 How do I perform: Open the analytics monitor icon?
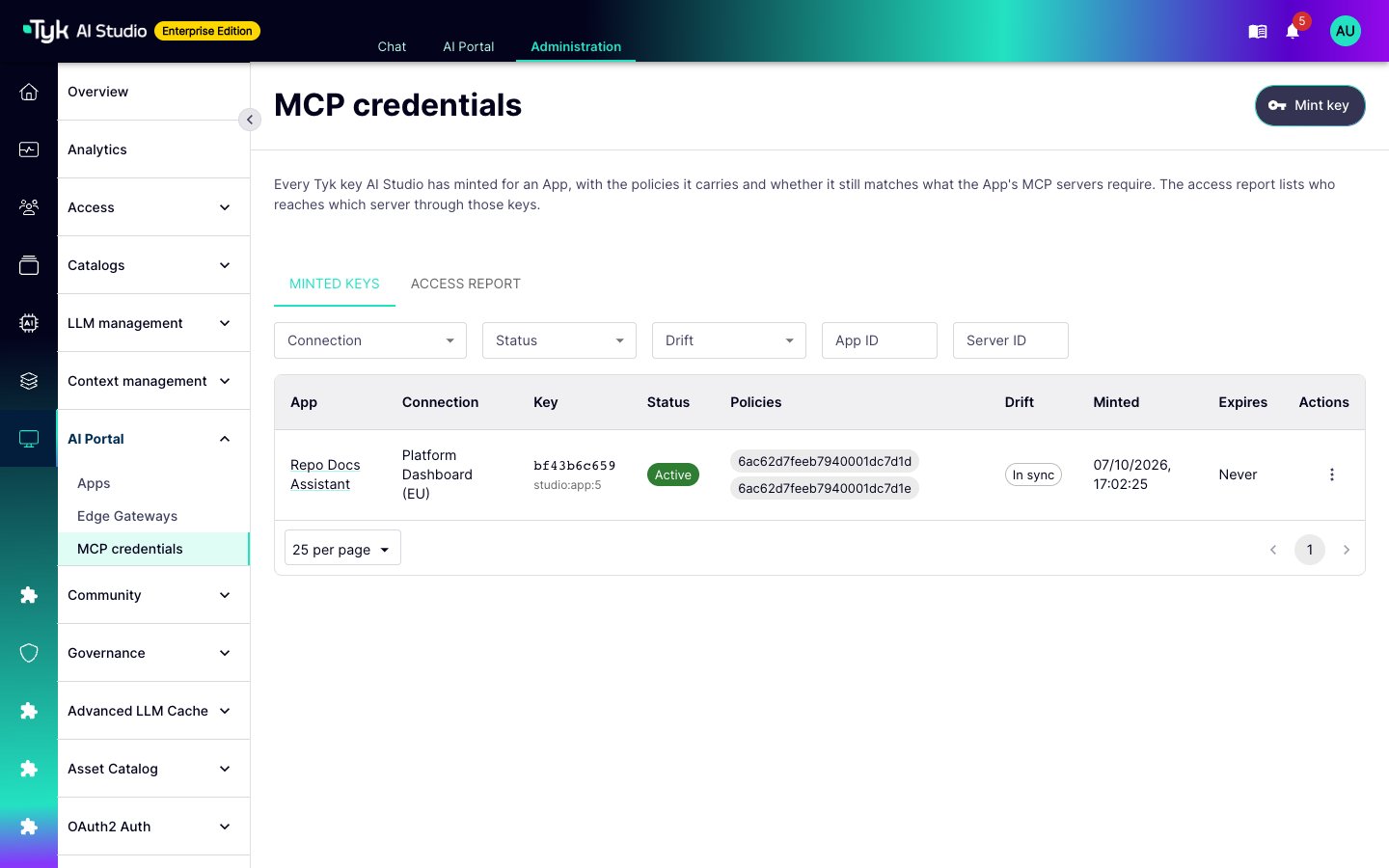coord(29,149)
